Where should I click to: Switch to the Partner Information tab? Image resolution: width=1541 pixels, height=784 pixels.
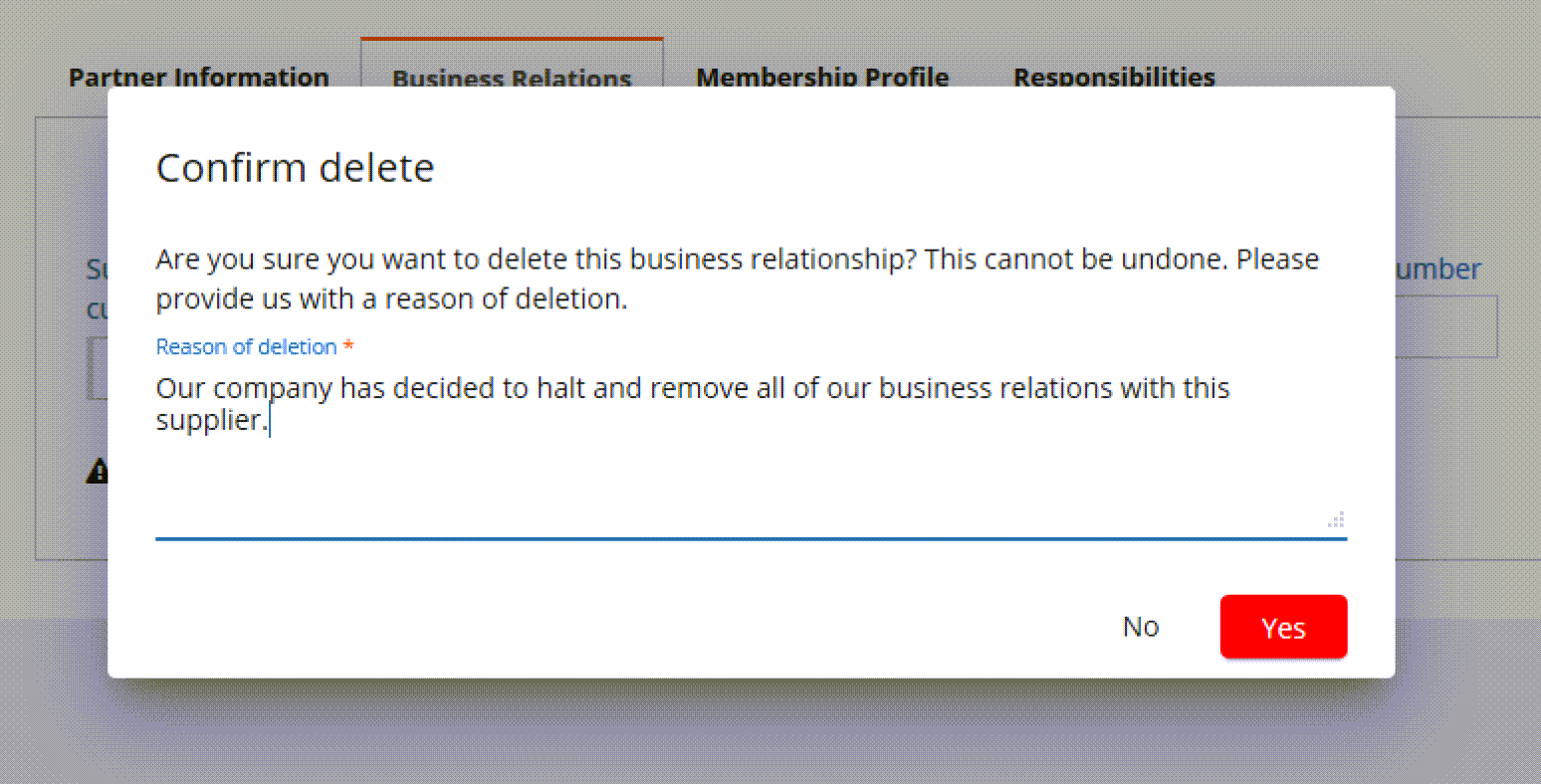(198, 76)
